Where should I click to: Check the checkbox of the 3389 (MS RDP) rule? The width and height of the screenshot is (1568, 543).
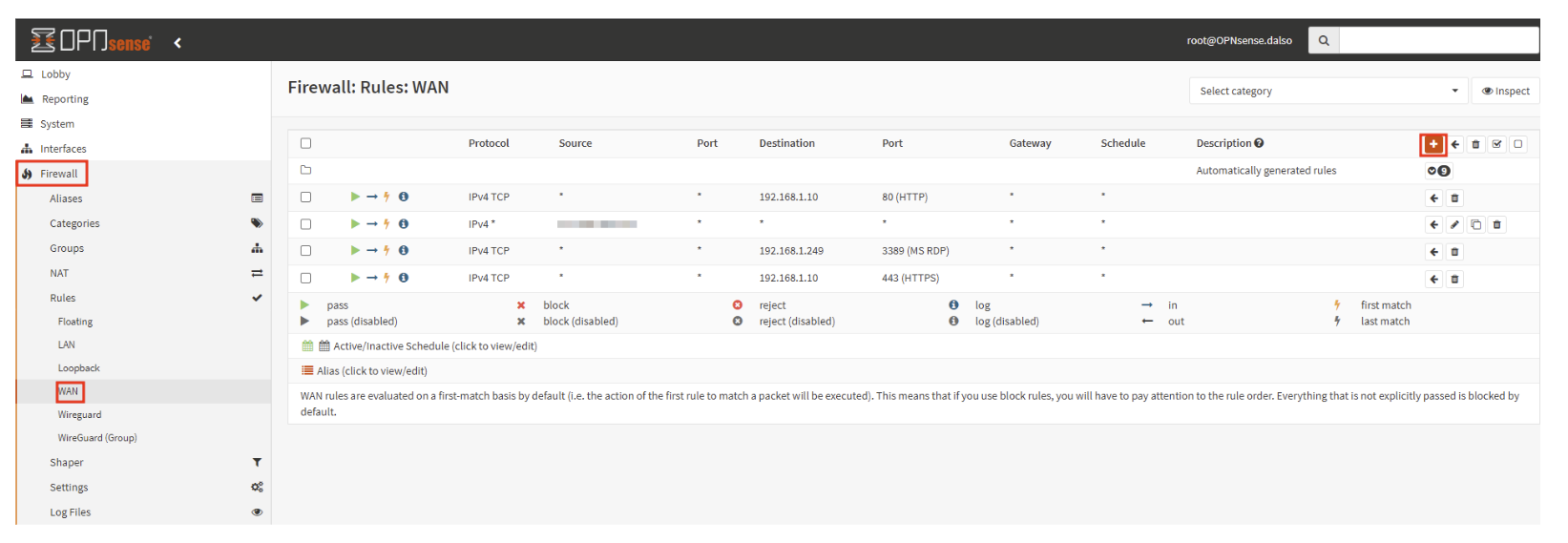pos(306,251)
